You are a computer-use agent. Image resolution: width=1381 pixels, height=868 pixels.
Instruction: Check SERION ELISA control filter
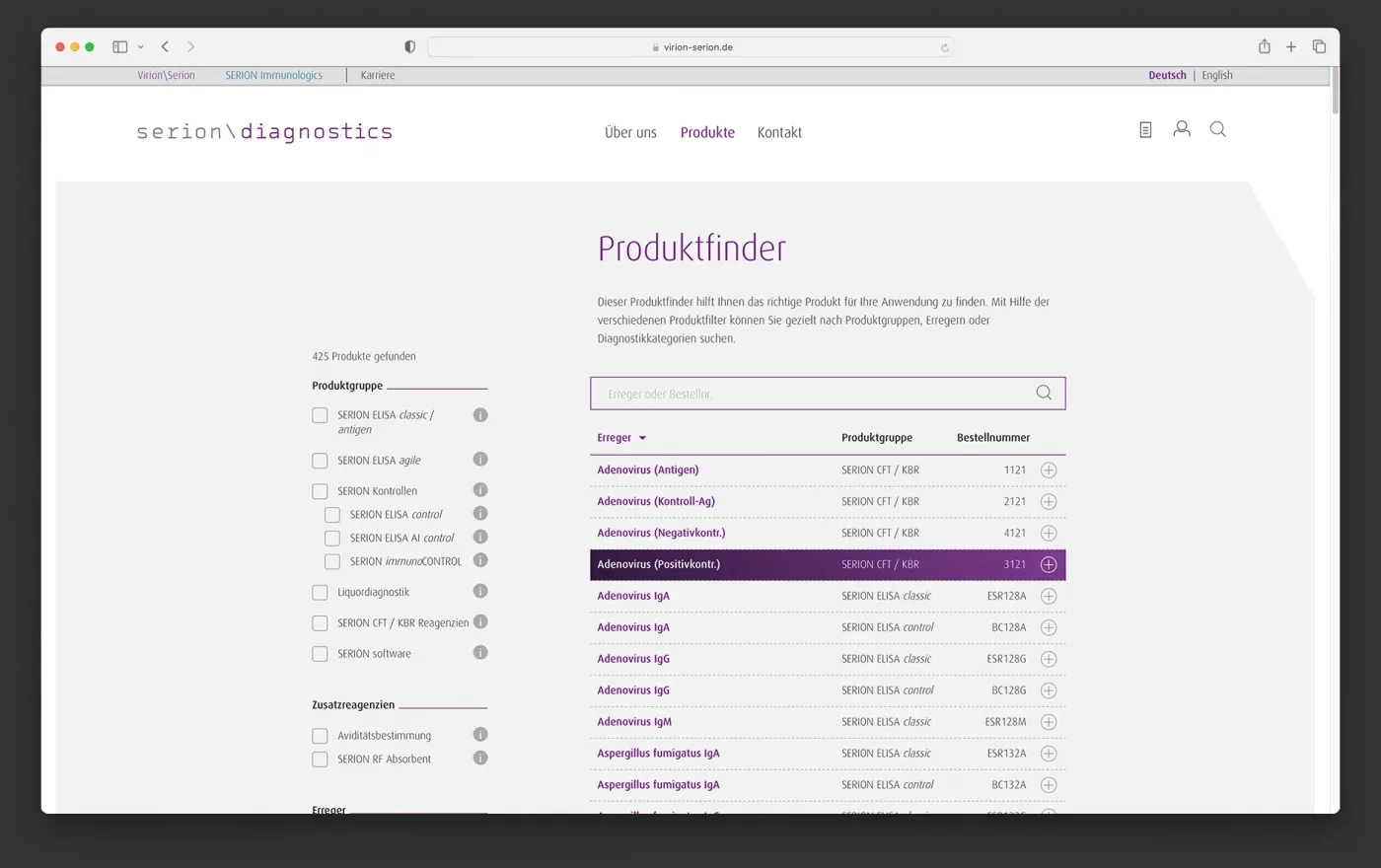(x=332, y=515)
